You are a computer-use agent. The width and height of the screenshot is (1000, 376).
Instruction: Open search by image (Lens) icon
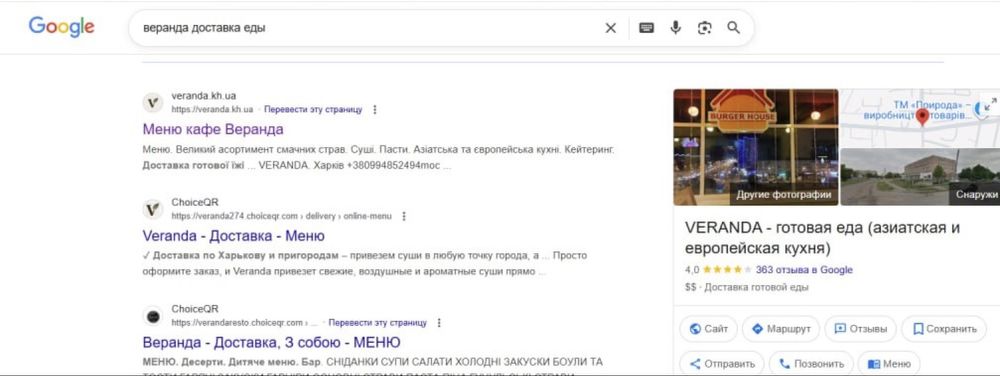[x=704, y=28]
